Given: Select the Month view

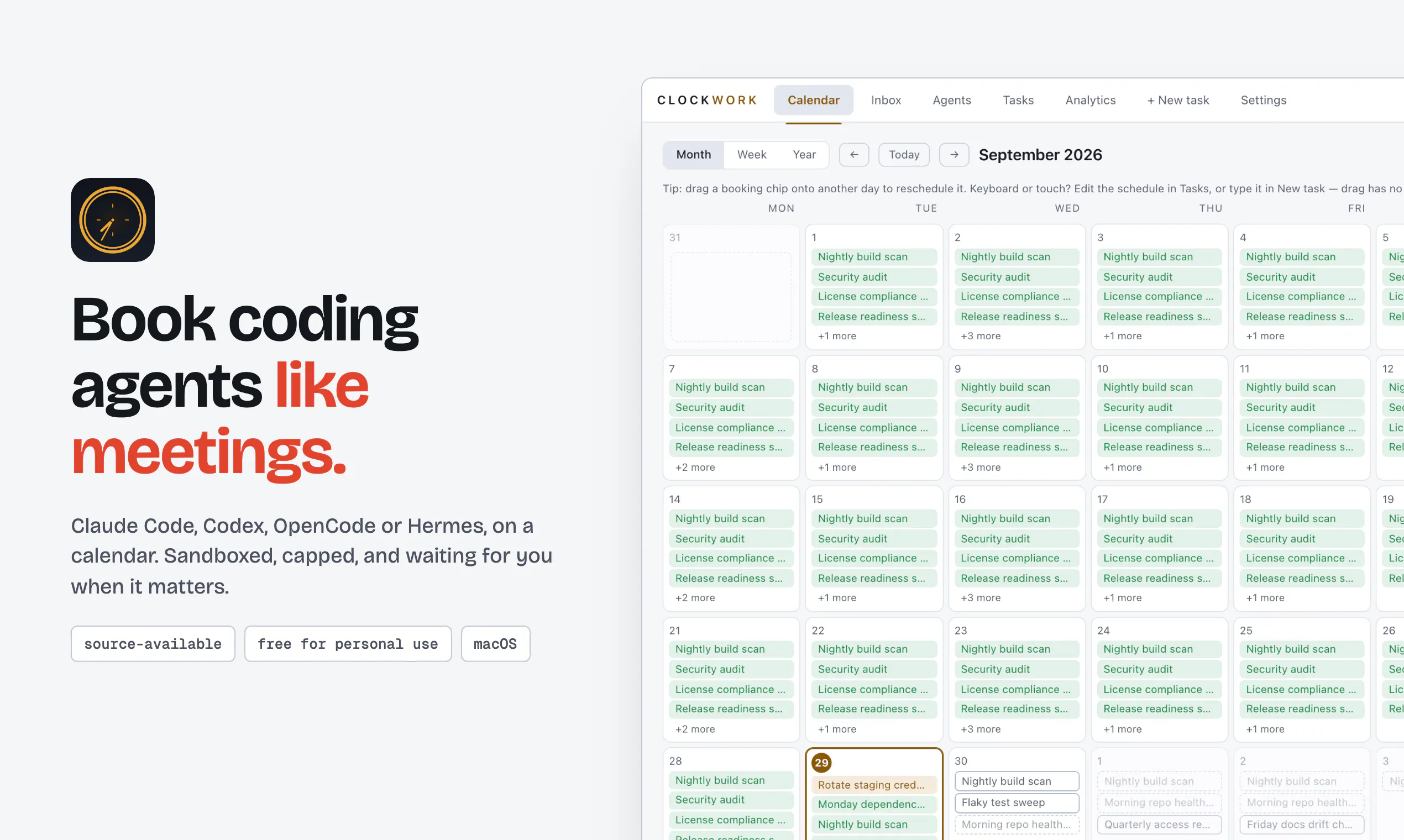Looking at the screenshot, I should pos(694,155).
